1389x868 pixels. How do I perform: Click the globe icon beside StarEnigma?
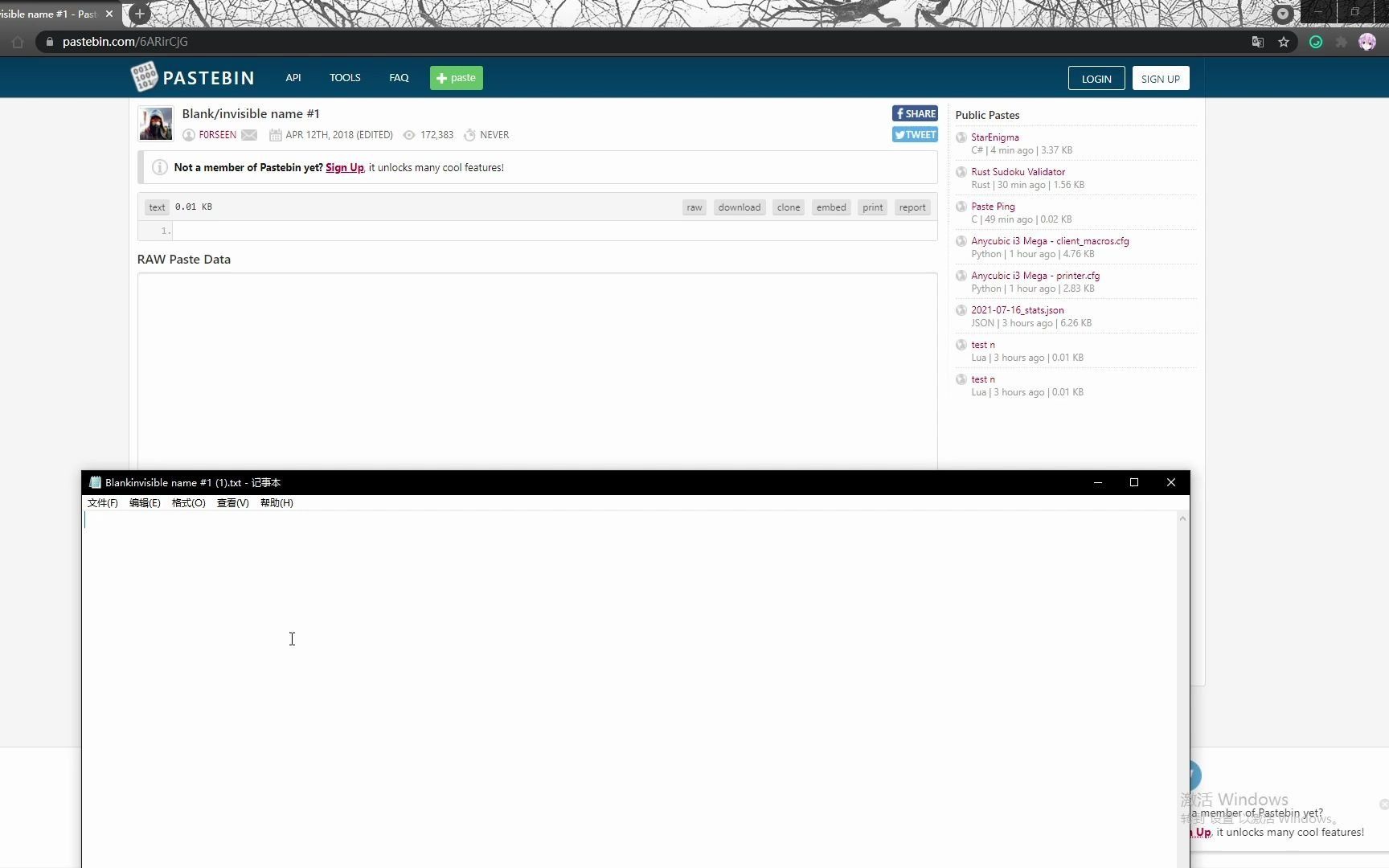coord(961,137)
